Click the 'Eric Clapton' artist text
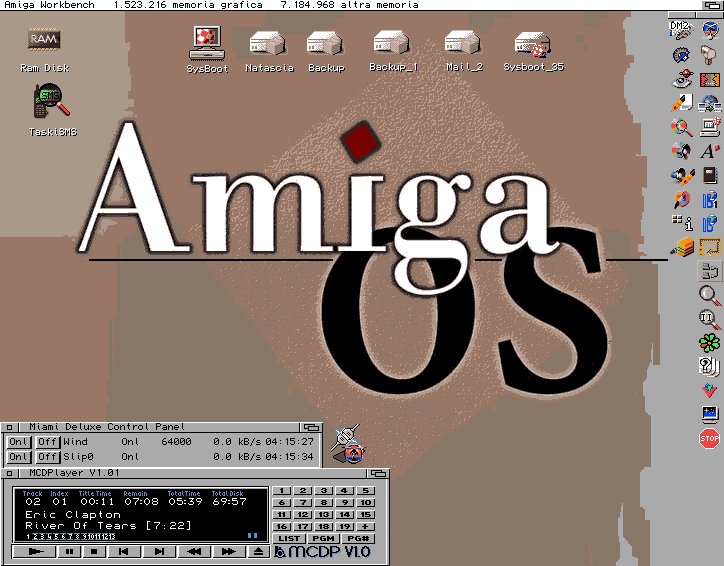 tap(73, 514)
